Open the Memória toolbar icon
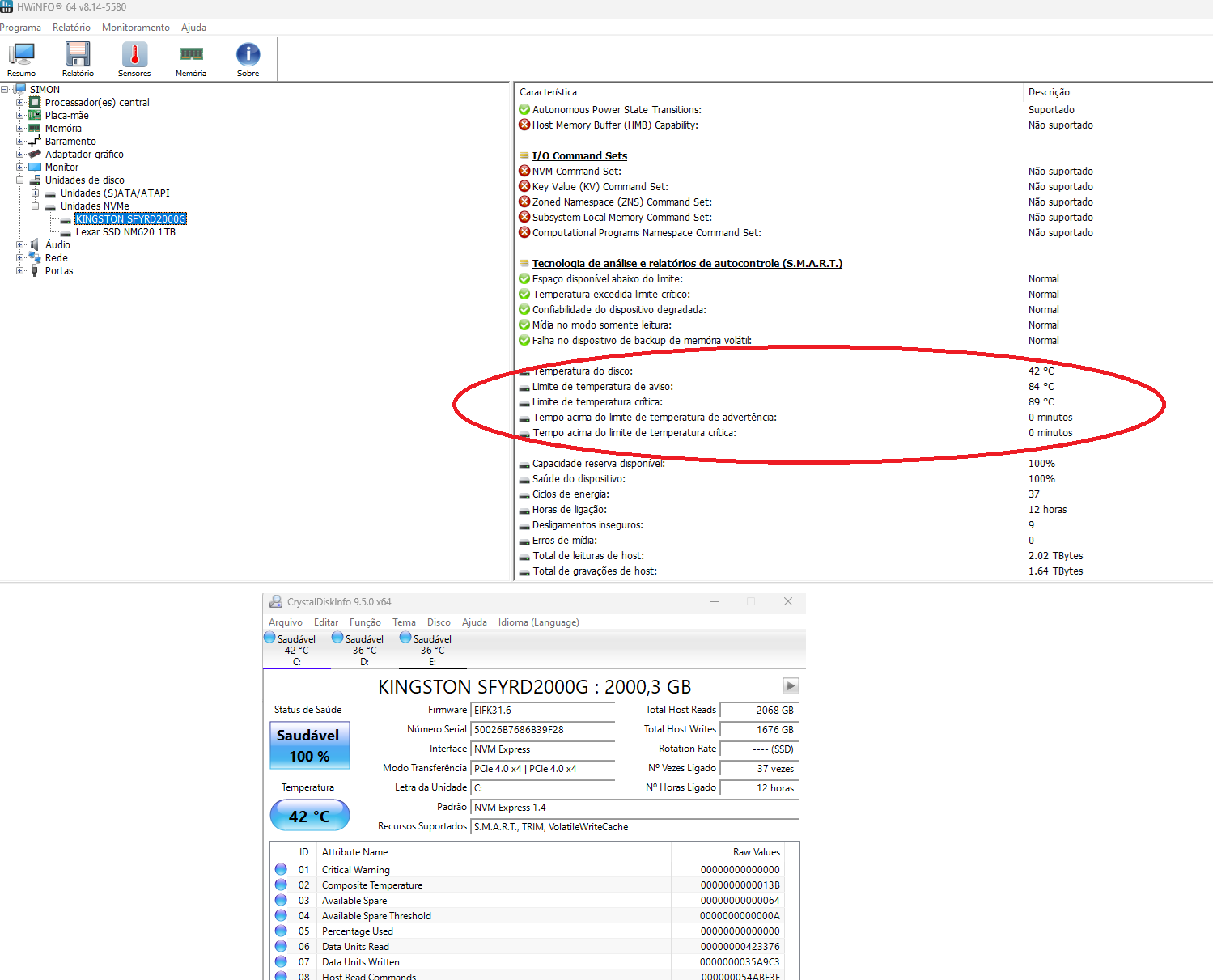 (191, 59)
